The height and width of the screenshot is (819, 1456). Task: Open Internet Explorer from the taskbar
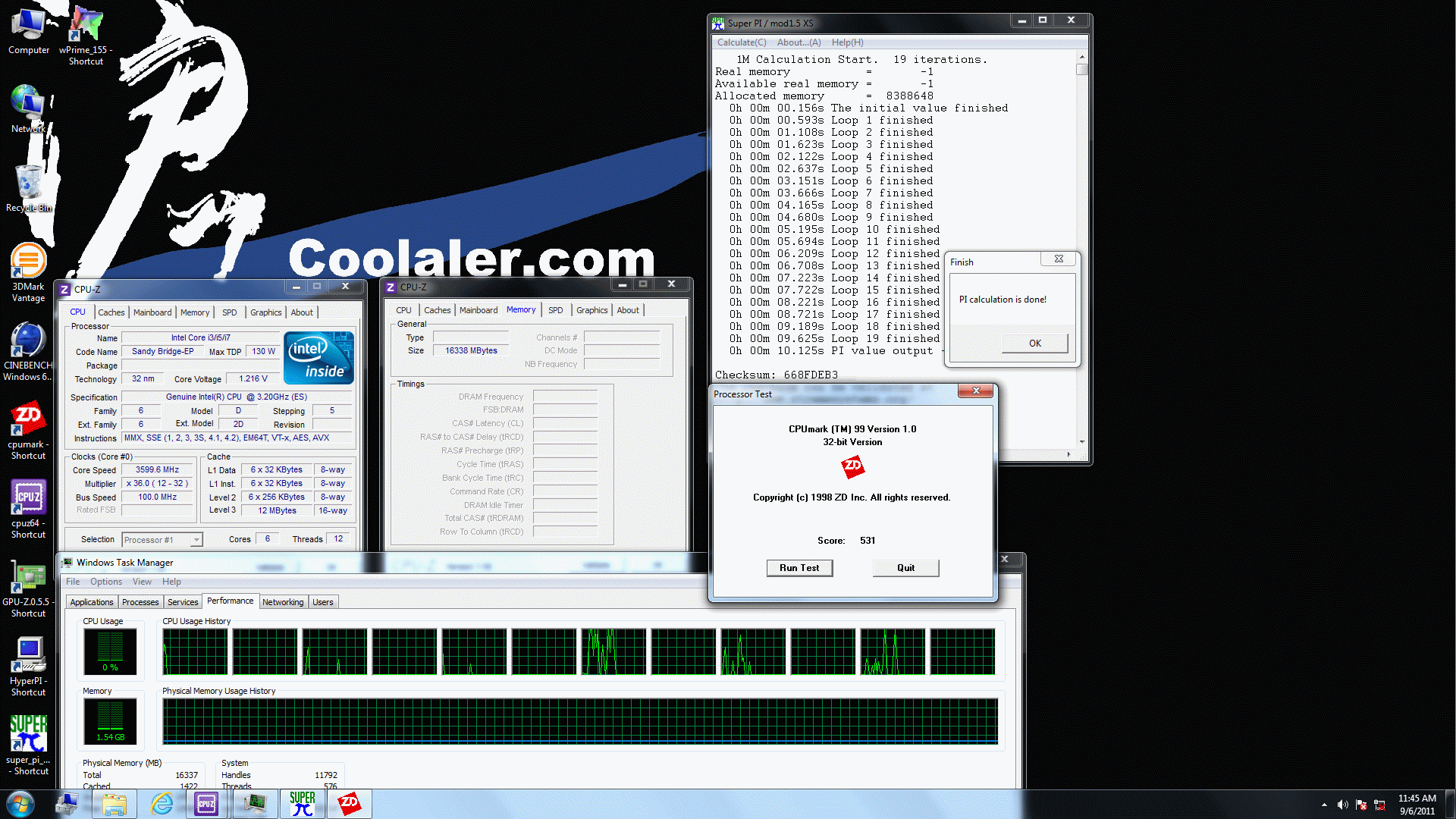pos(162,804)
